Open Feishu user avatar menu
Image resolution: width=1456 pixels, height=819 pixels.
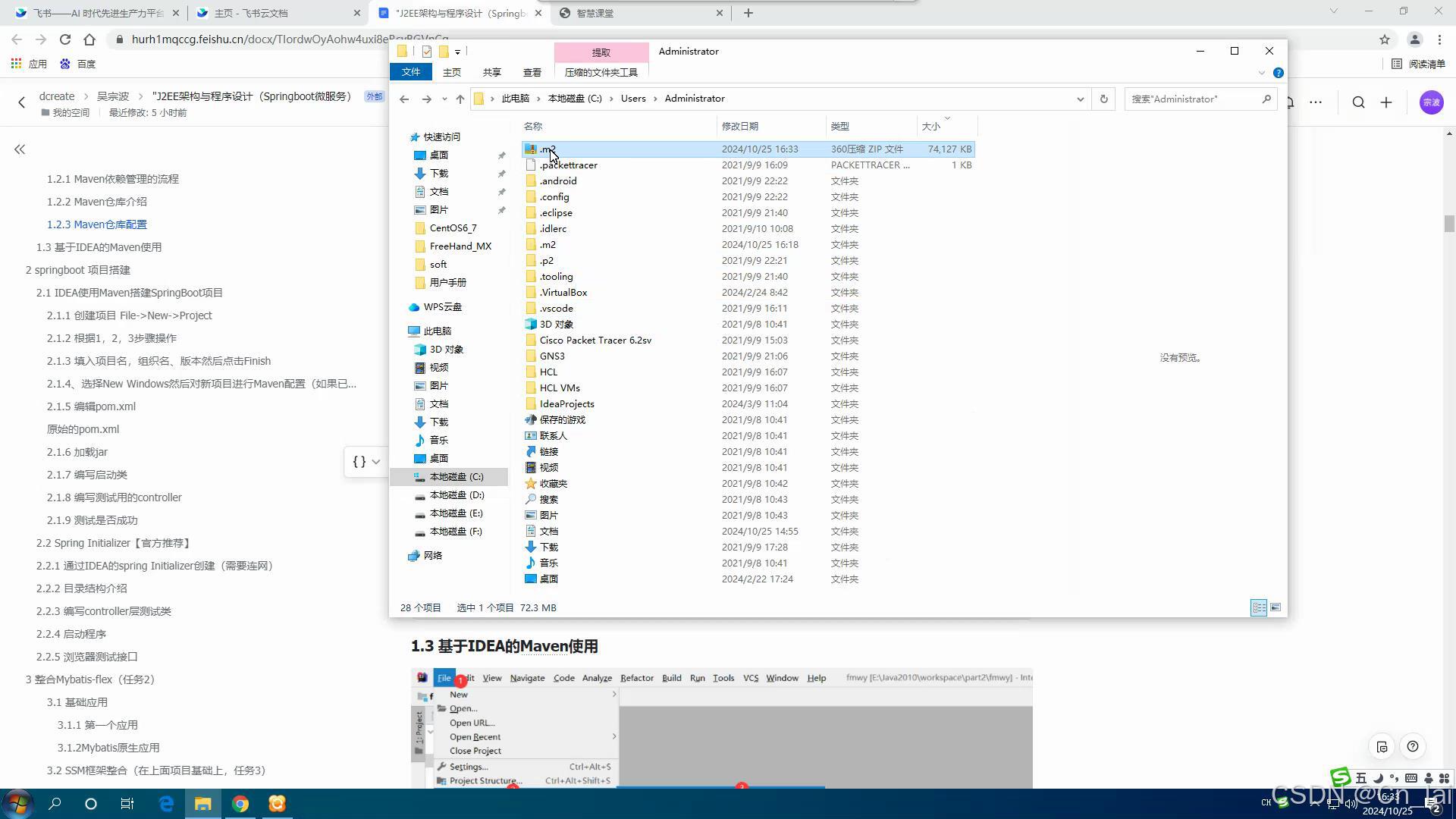[1431, 102]
